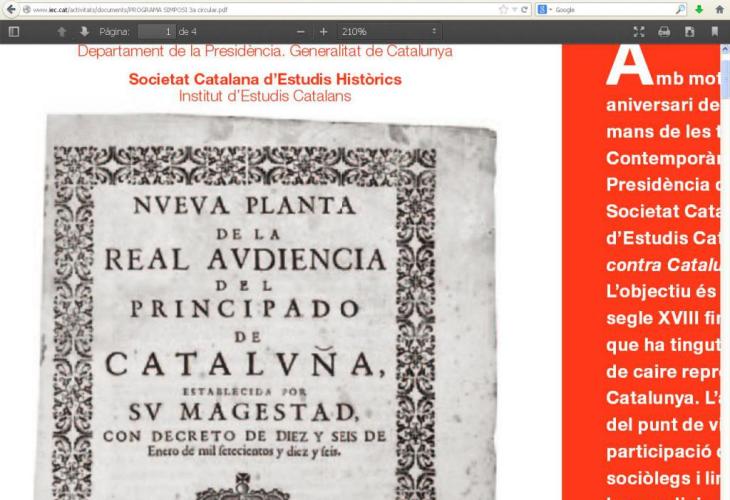Bookmark page with the star icon
The image size is (730, 500).
tap(503, 9)
